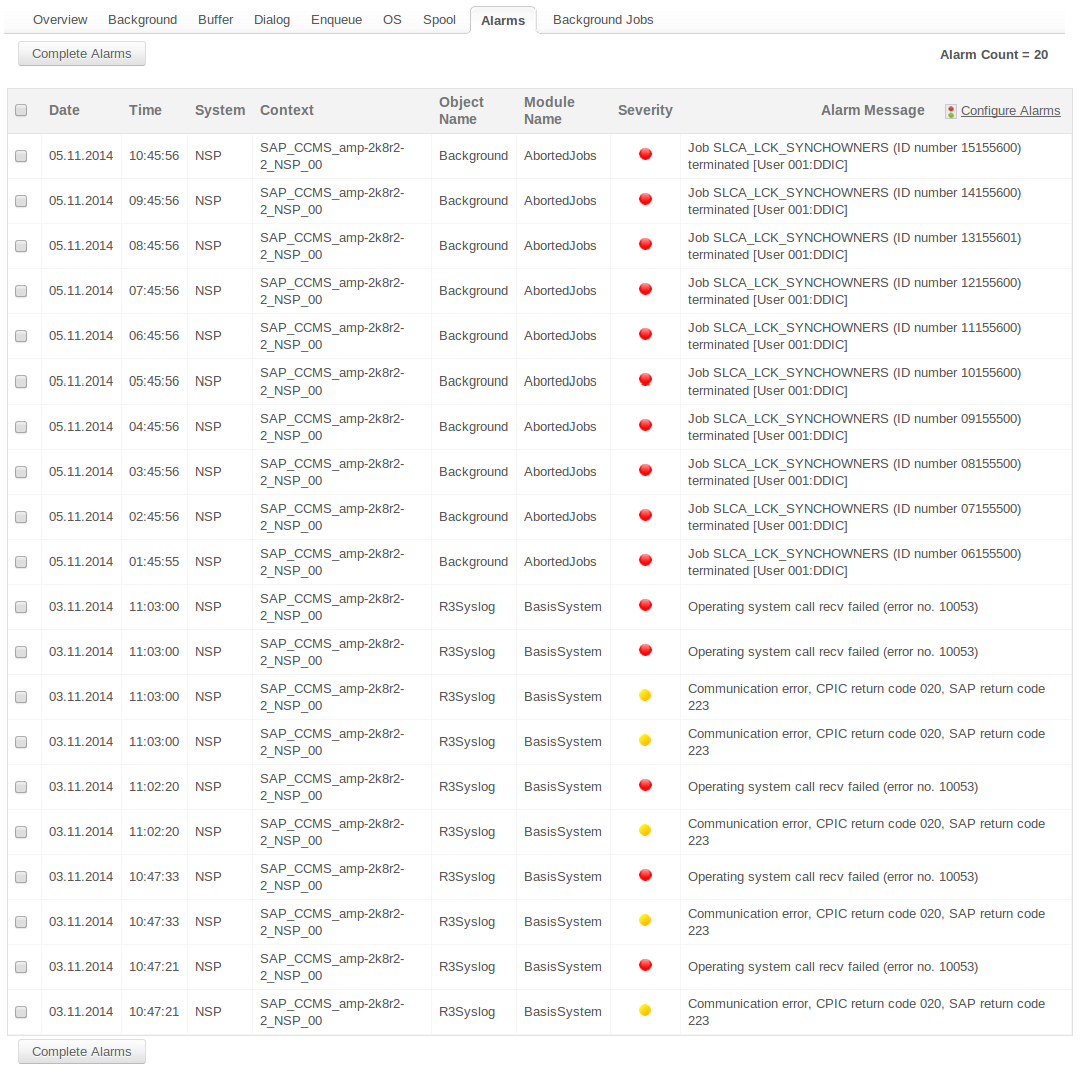Click red severity icon for 10:45:56 alarm
Screen dimensions: 1080x1069
645,154
